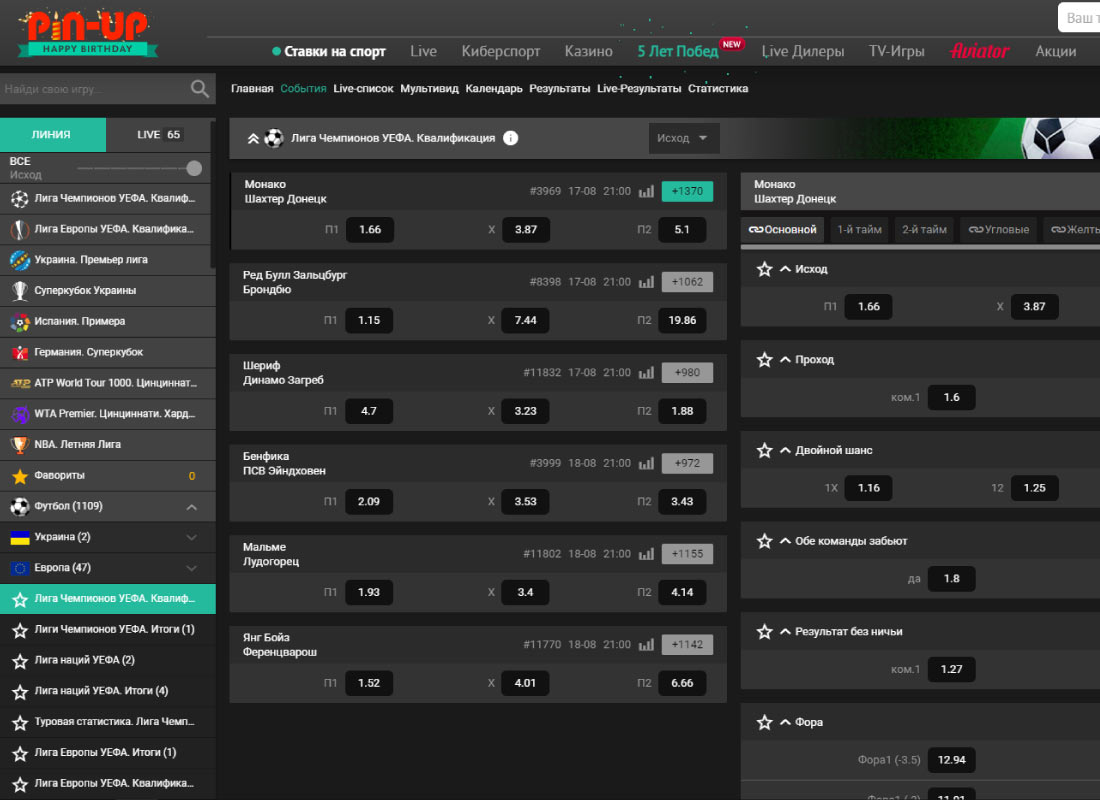Bet on П1 odds 1.15 for Зальцбург
The width and height of the screenshot is (1100, 800).
(x=369, y=320)
